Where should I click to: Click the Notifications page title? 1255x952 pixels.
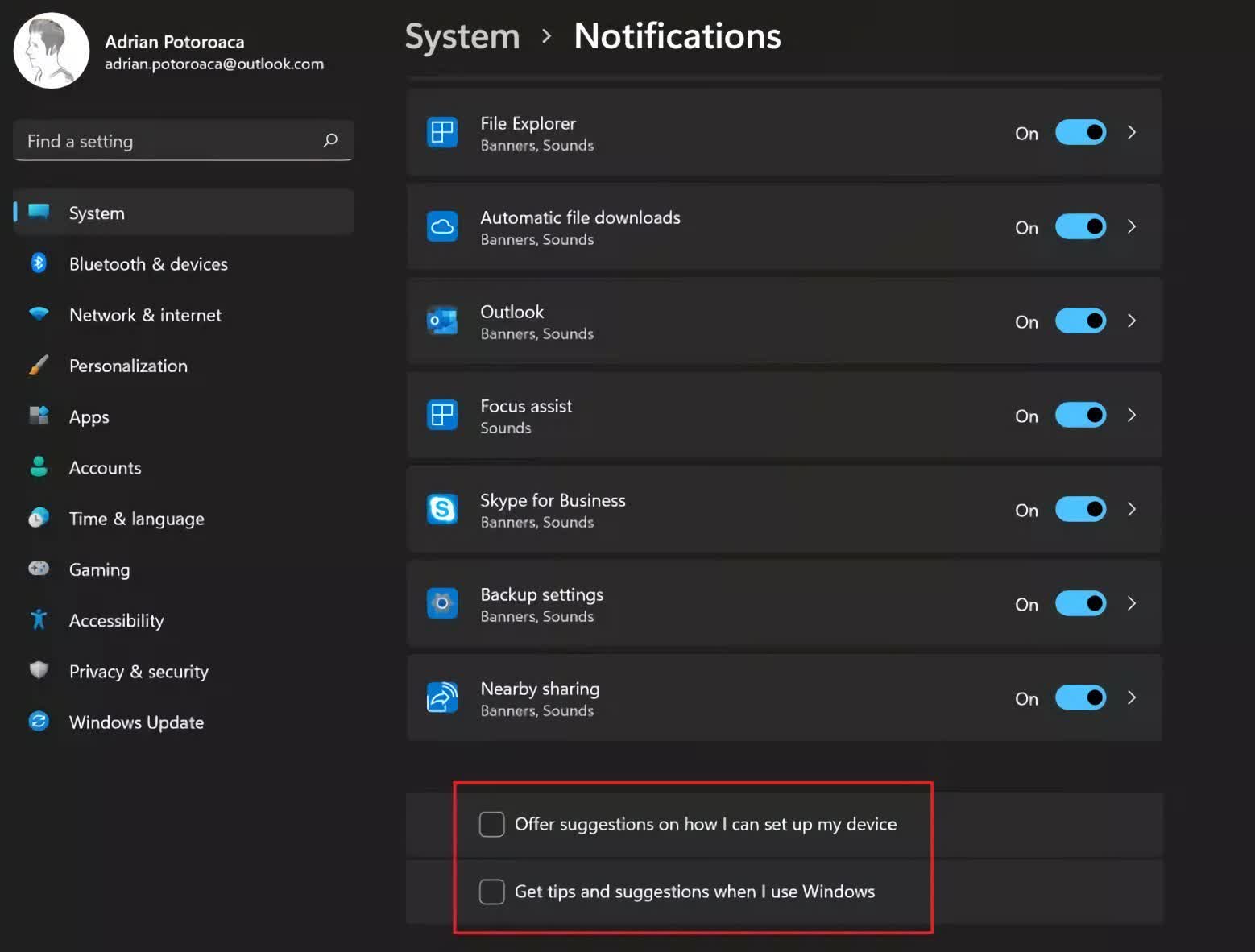pyautogui.click(x=677, y=36)
